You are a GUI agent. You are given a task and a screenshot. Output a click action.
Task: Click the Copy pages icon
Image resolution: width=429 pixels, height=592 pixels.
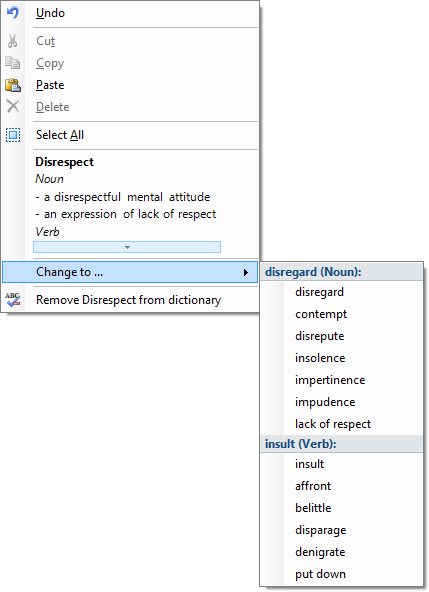pyautogui.click(x=12, y=63)
